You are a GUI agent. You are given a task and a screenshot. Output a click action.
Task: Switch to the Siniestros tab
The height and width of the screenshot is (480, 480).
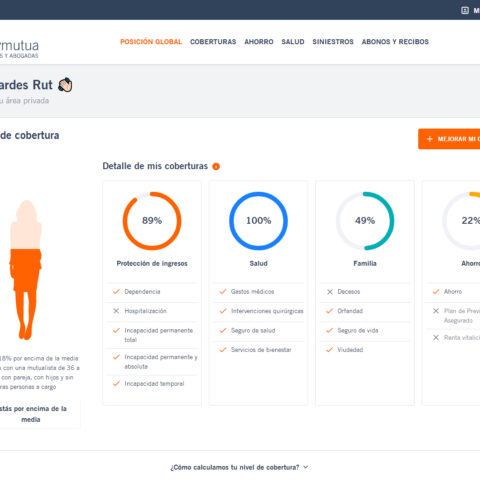point(333,42)
